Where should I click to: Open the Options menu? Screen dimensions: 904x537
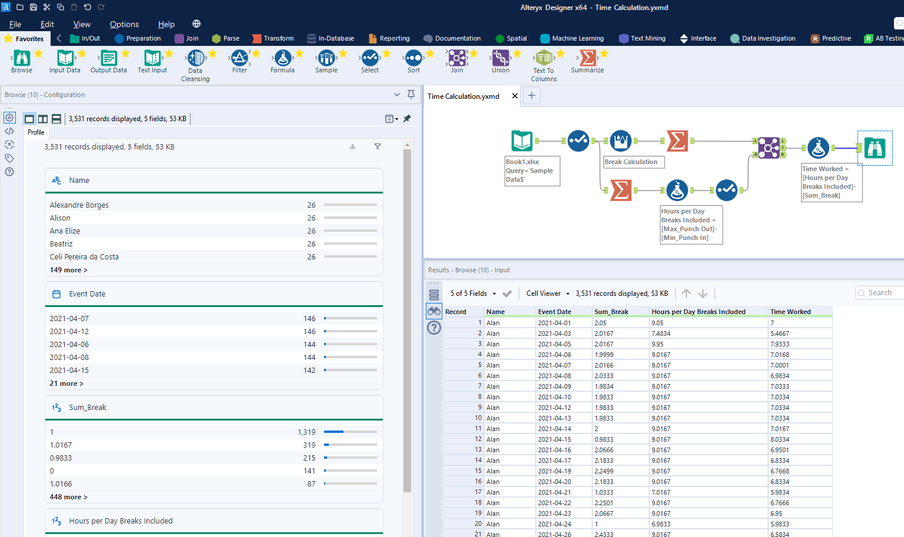point(124,24)
